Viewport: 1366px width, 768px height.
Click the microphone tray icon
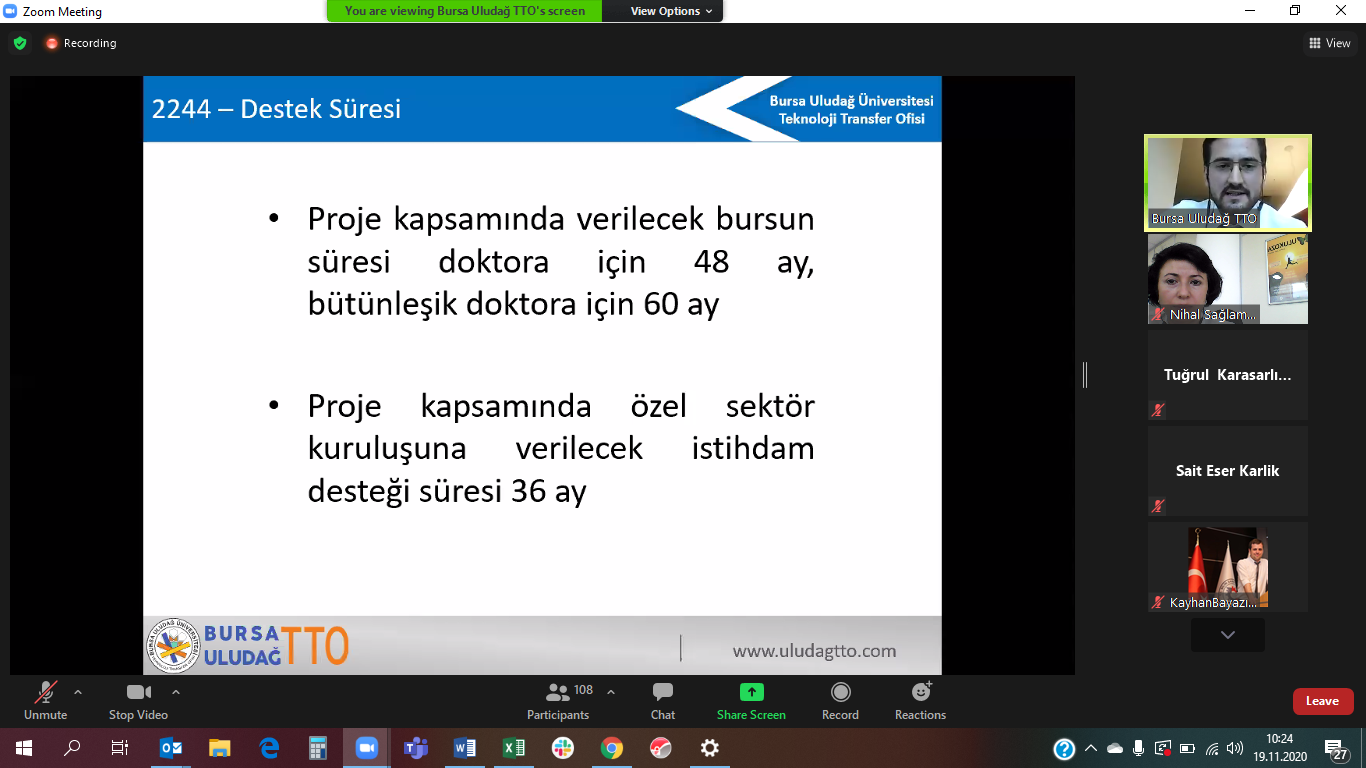click(x=1139, y=748)
